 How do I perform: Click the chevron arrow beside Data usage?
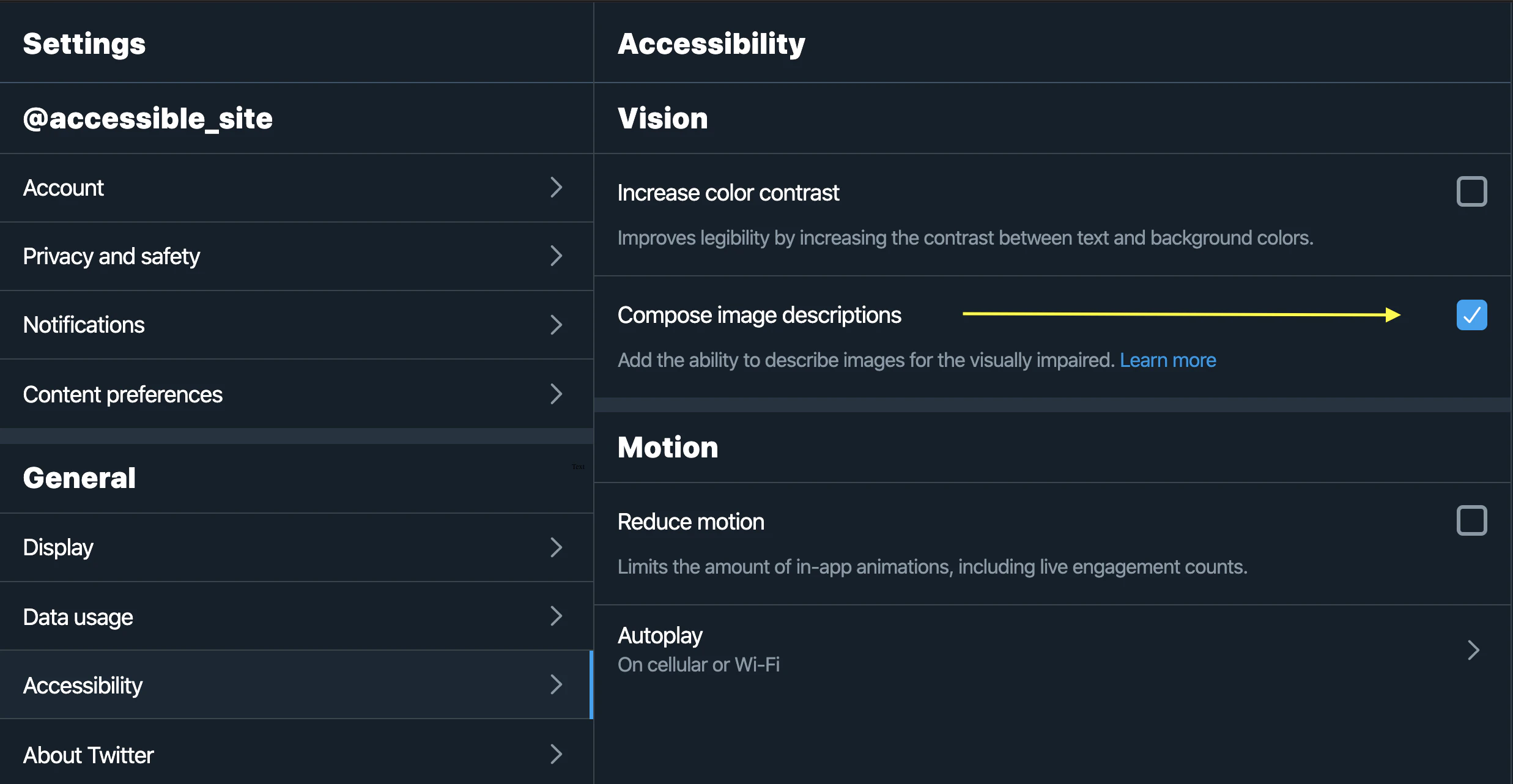(x=556, y=616)
